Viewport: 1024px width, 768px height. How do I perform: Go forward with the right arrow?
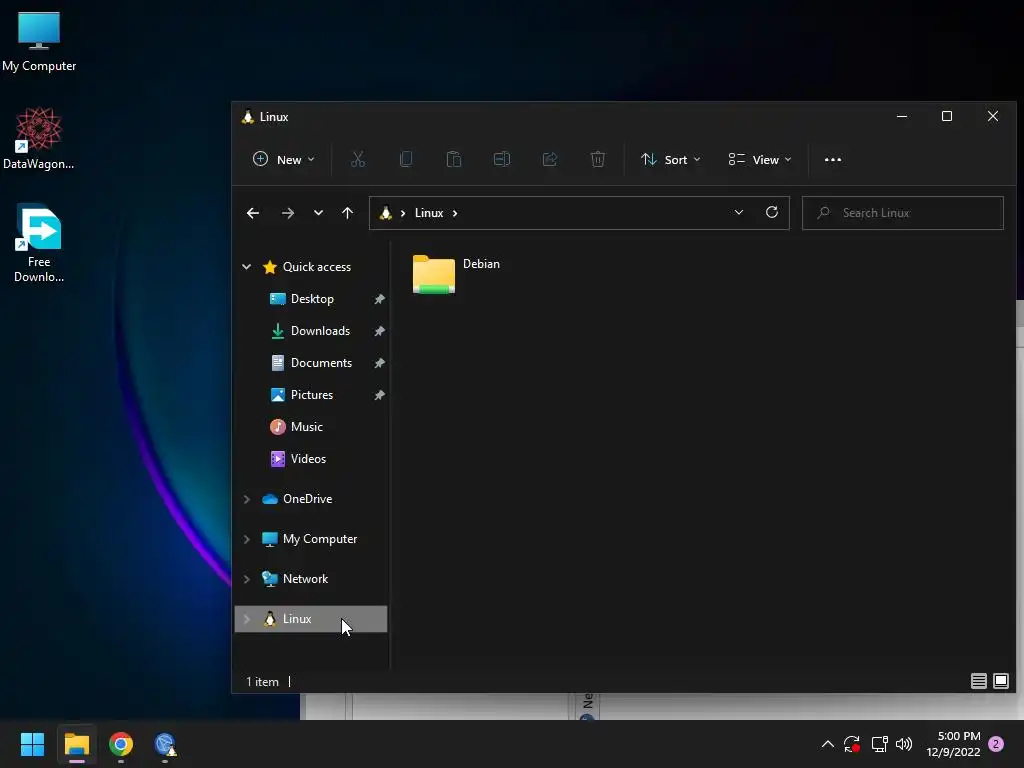287,213
